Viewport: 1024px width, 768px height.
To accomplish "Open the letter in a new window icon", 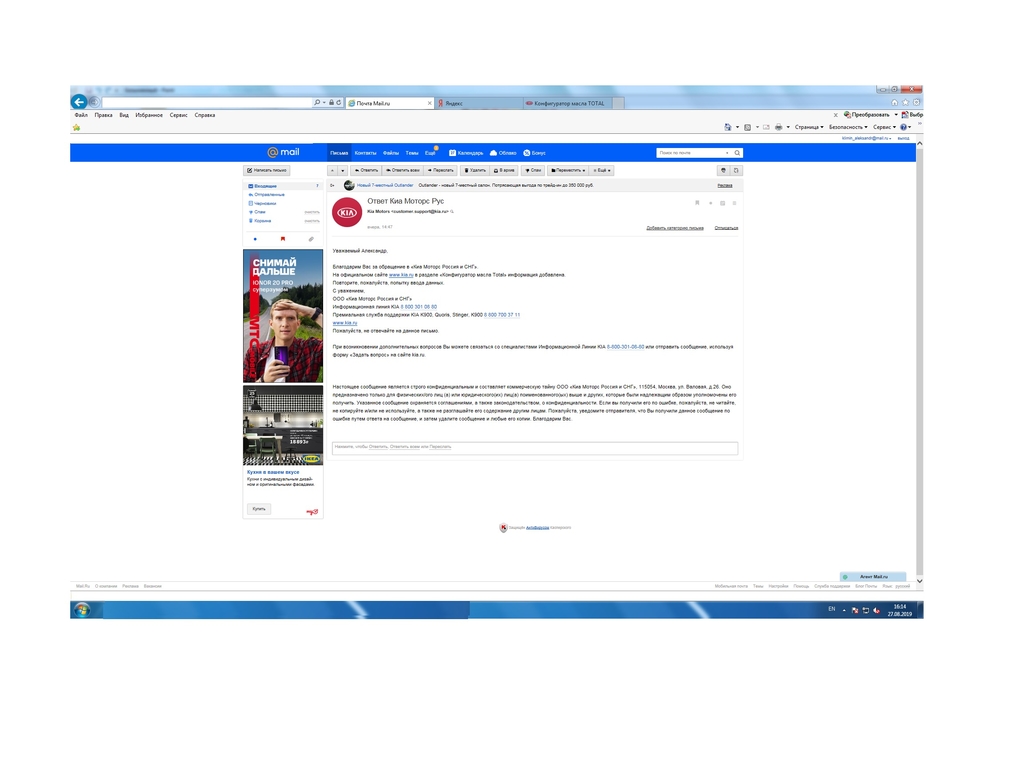I will coord(736,170).
